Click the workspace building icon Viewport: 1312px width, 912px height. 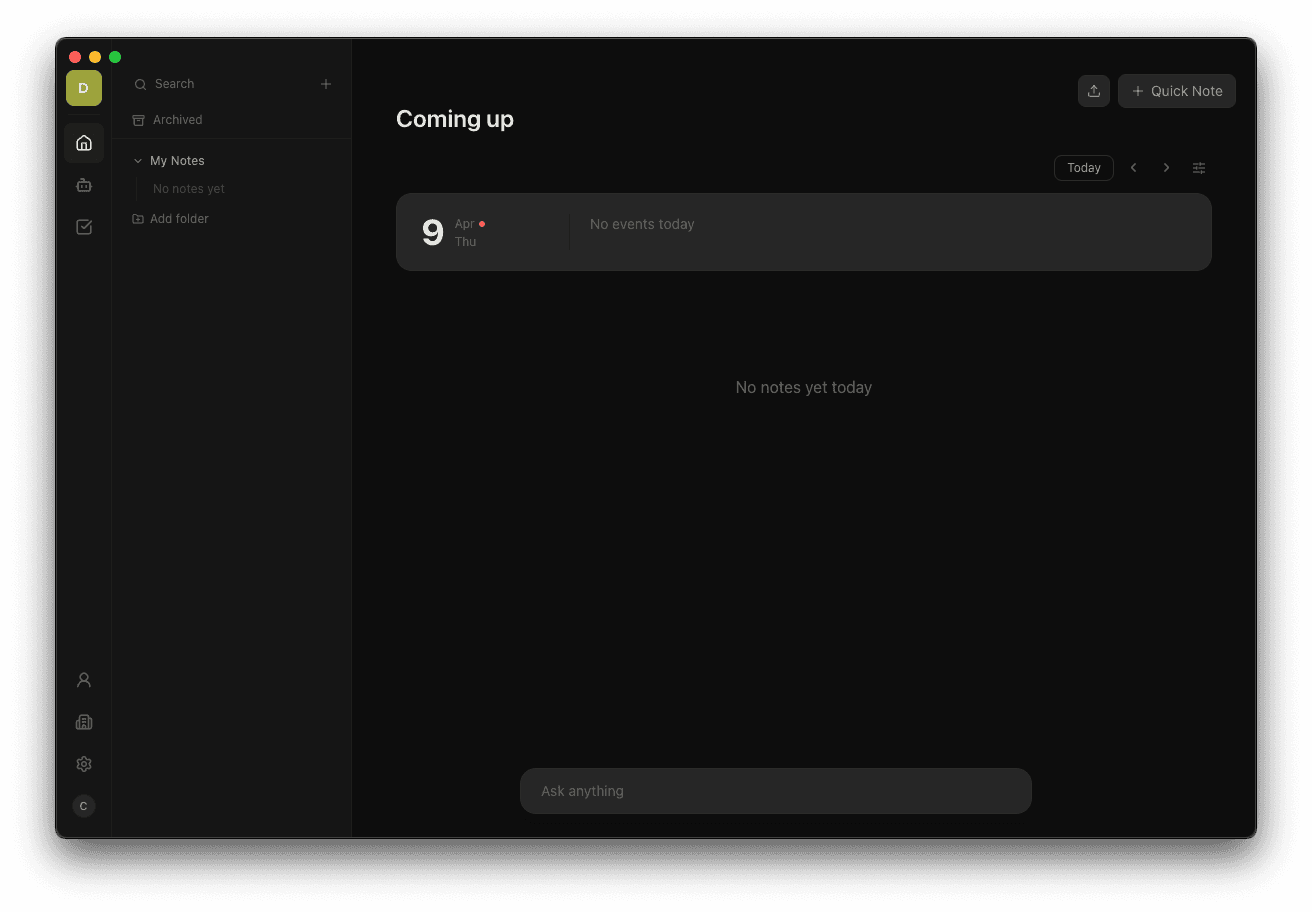click(83, 721)
